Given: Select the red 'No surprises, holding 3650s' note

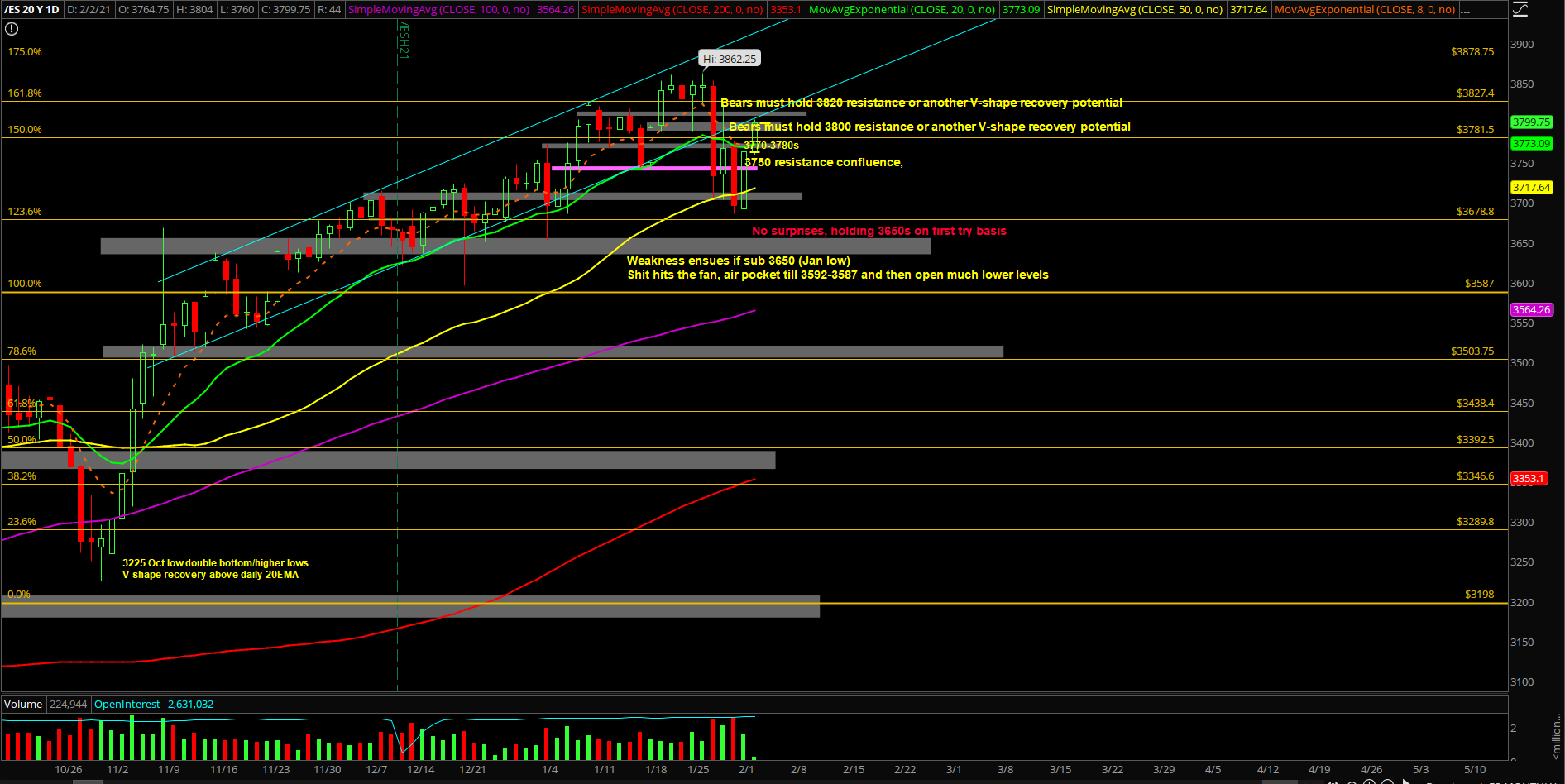Looking at the screenshot, I should point(879,232).
